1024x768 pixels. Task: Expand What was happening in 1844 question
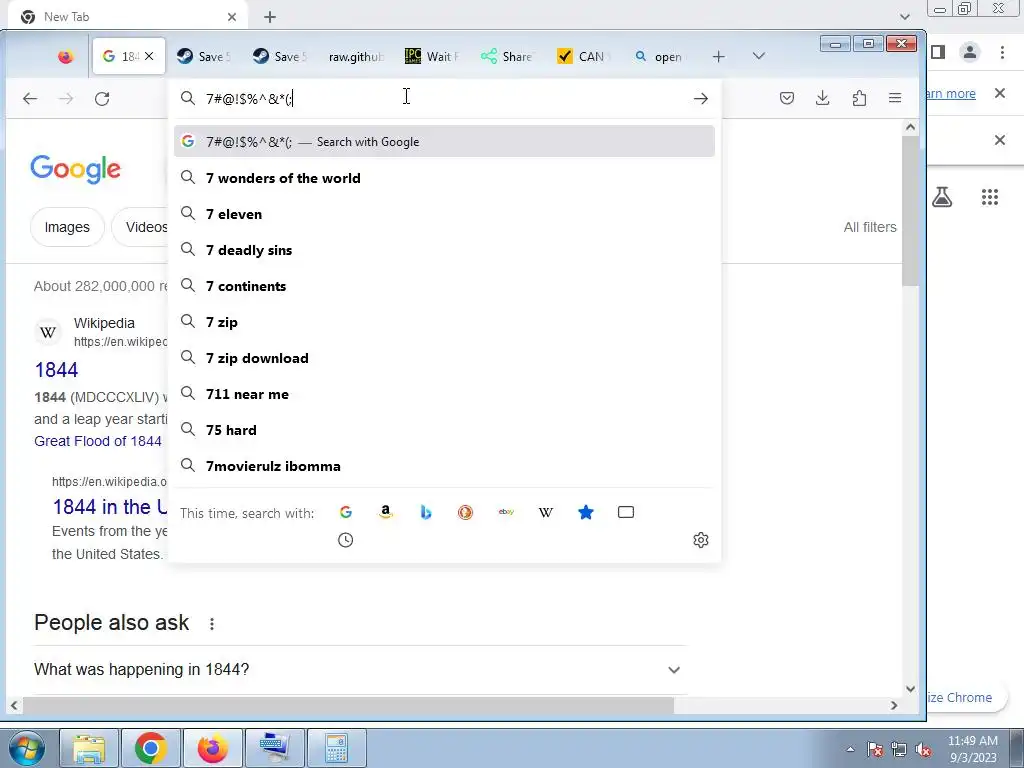pos(360,669)
